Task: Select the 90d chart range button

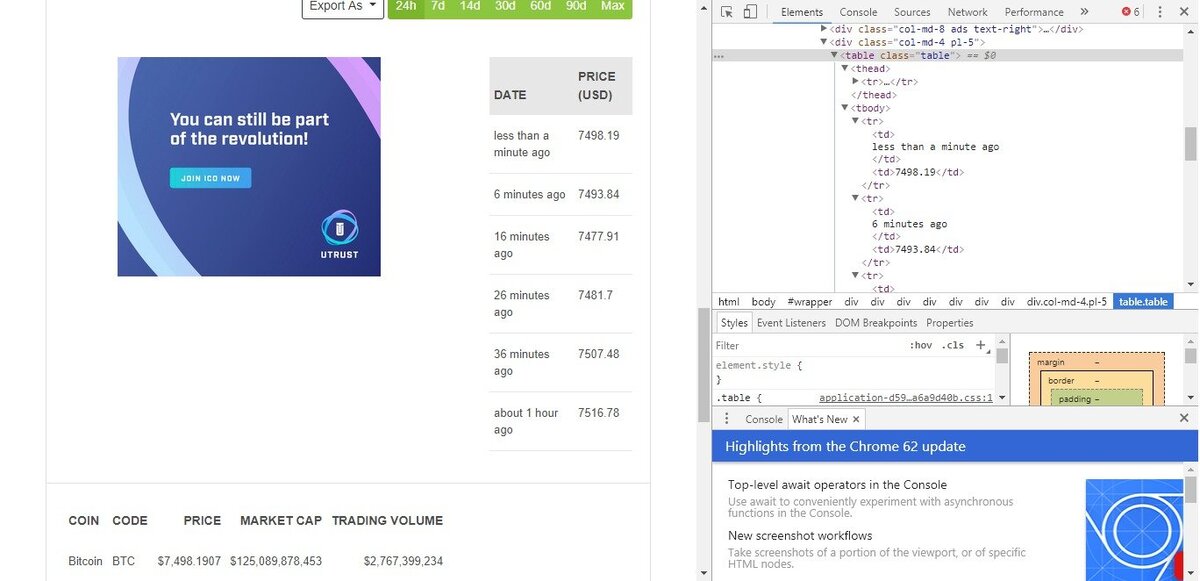Action: click(576, 6)
